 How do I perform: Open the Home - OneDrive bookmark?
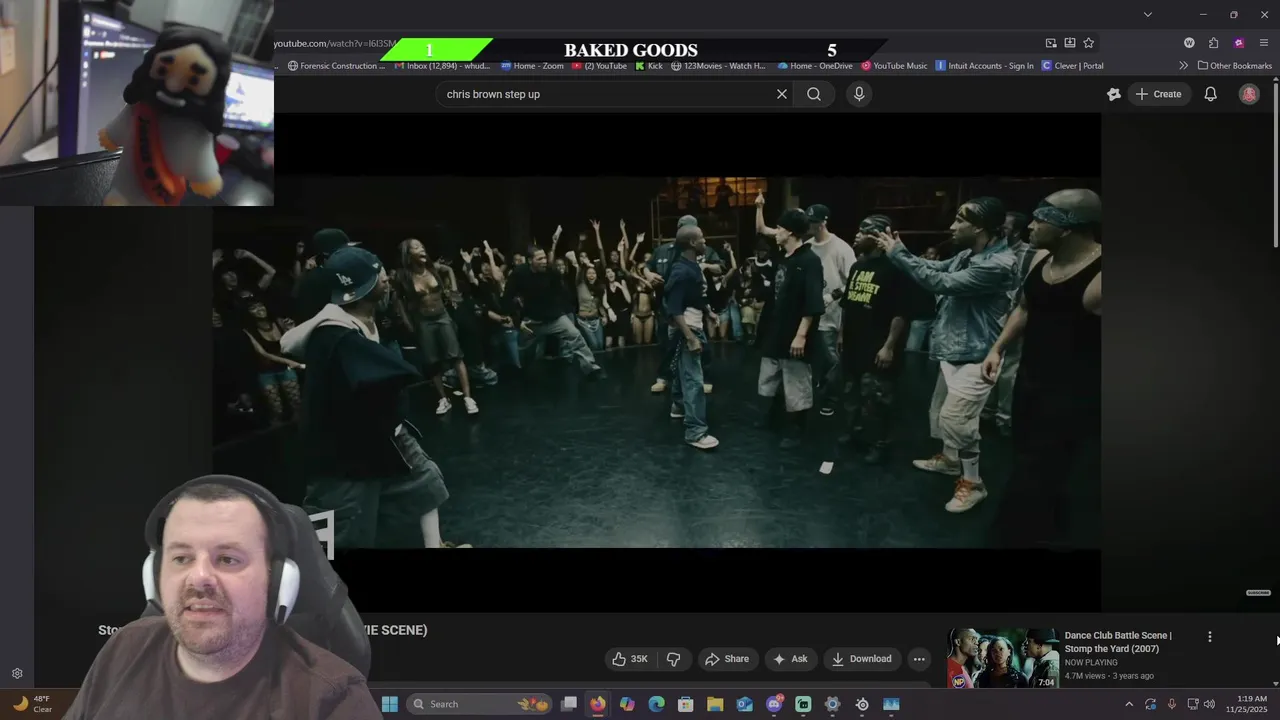[814, 66]
